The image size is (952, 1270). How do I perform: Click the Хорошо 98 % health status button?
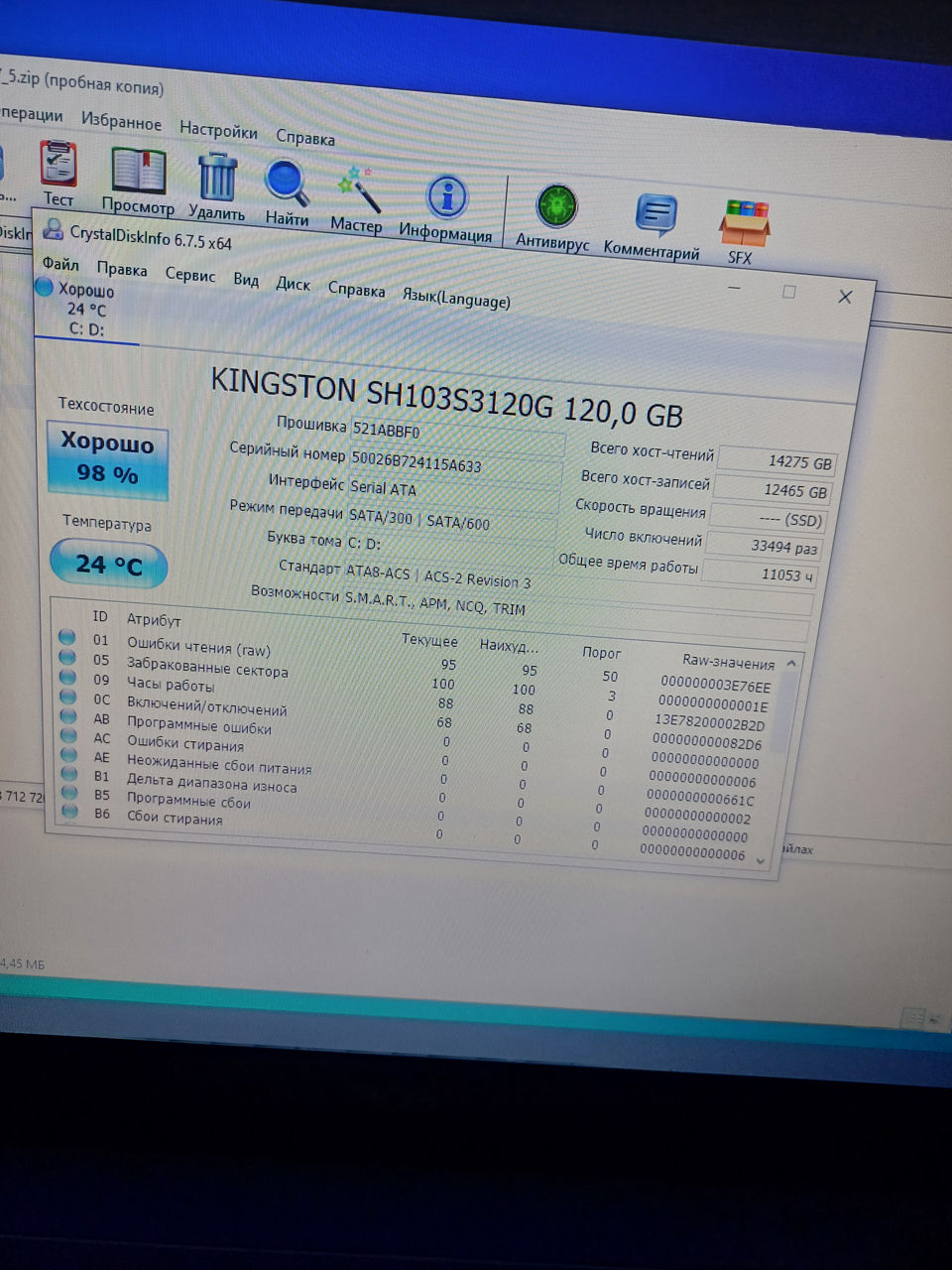108,459
